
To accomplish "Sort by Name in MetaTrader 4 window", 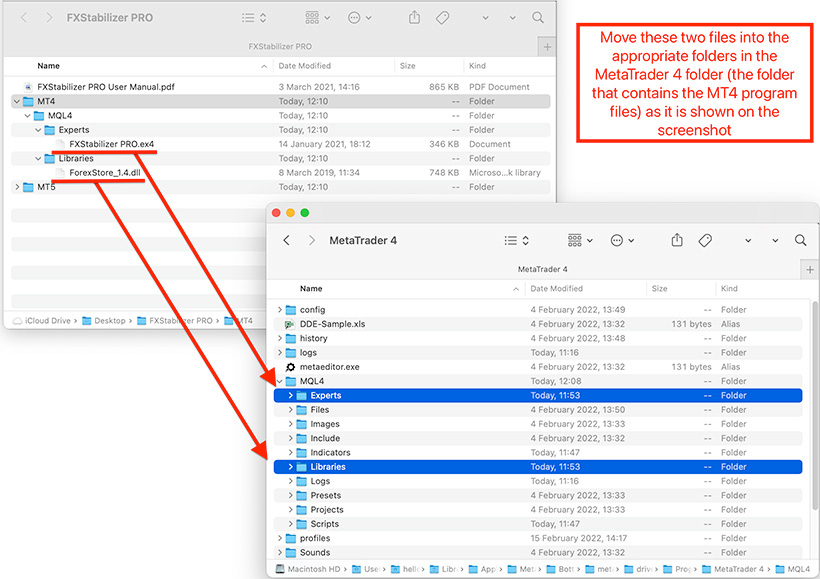I will 311,289.
